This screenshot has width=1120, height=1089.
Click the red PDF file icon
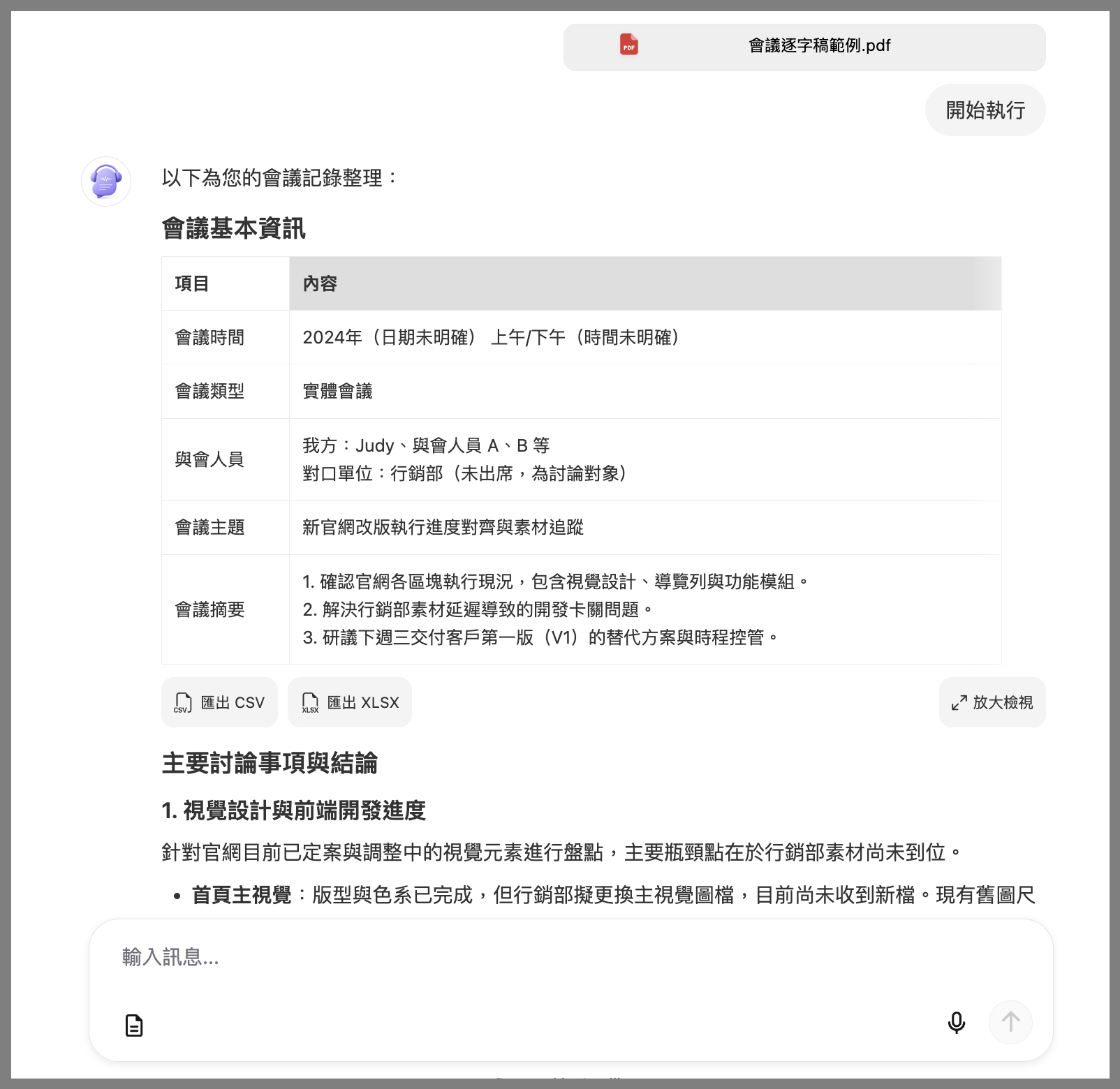pyautogui.click(x=628, y=45)
